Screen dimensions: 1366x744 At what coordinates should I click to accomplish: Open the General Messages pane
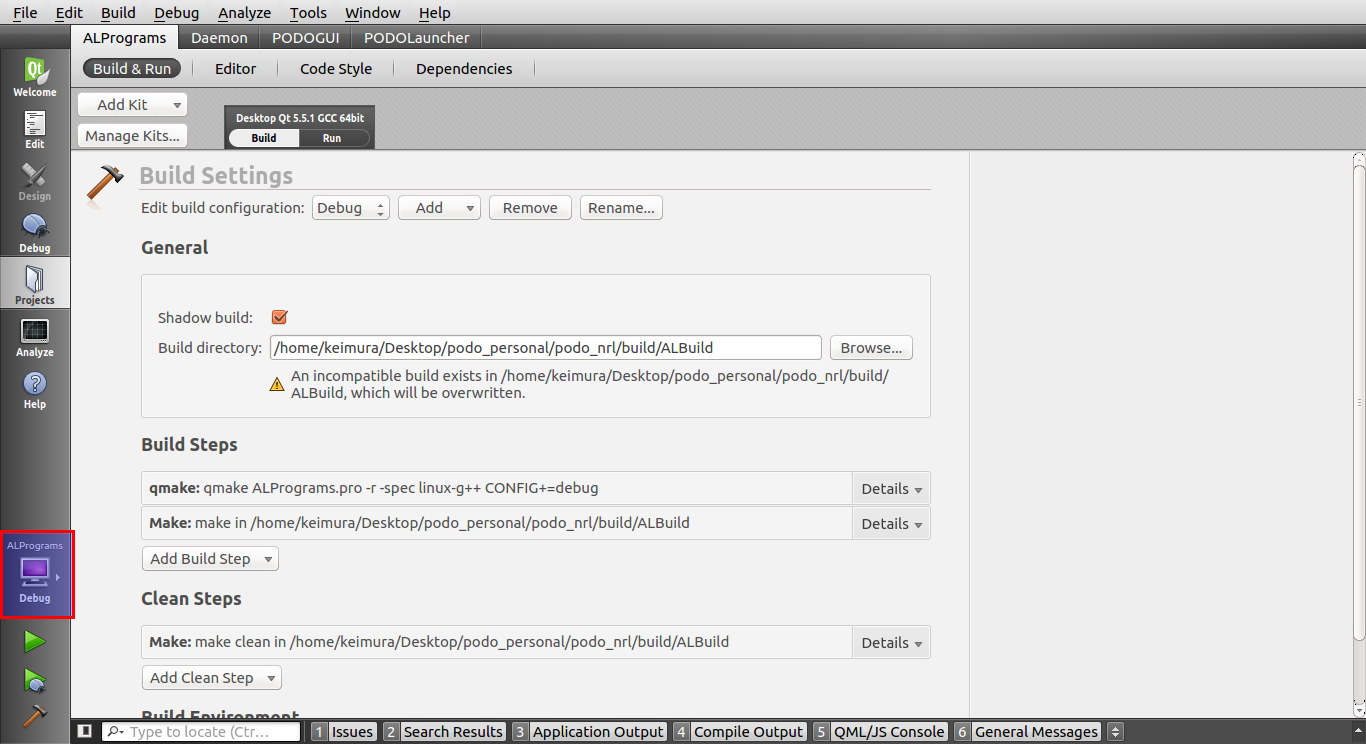click(1027, 732)
